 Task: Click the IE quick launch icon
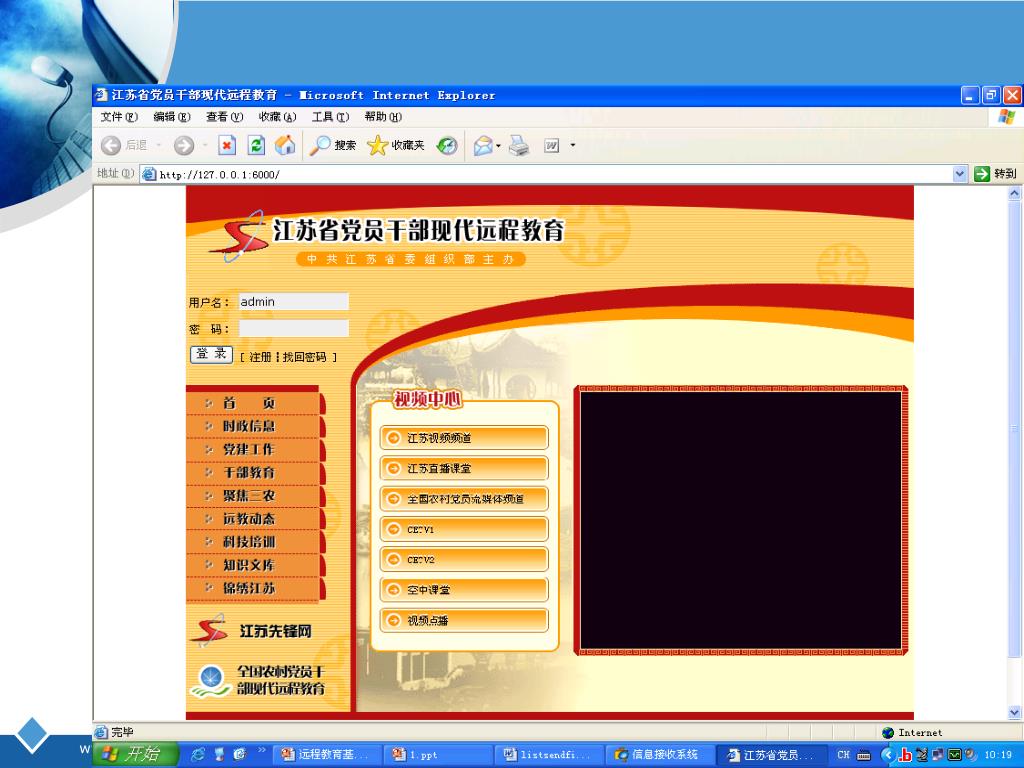pos(198,754)
